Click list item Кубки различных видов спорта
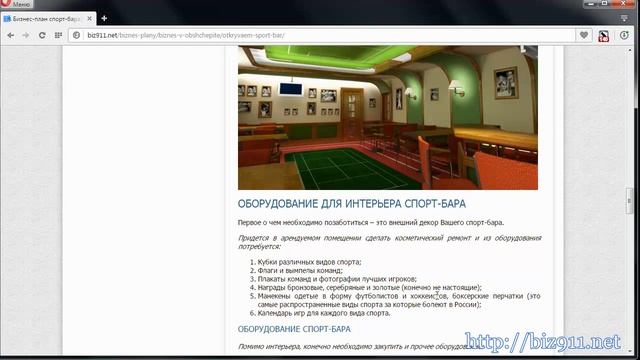This screenshot has height=360, width=640. pos(309,262)
